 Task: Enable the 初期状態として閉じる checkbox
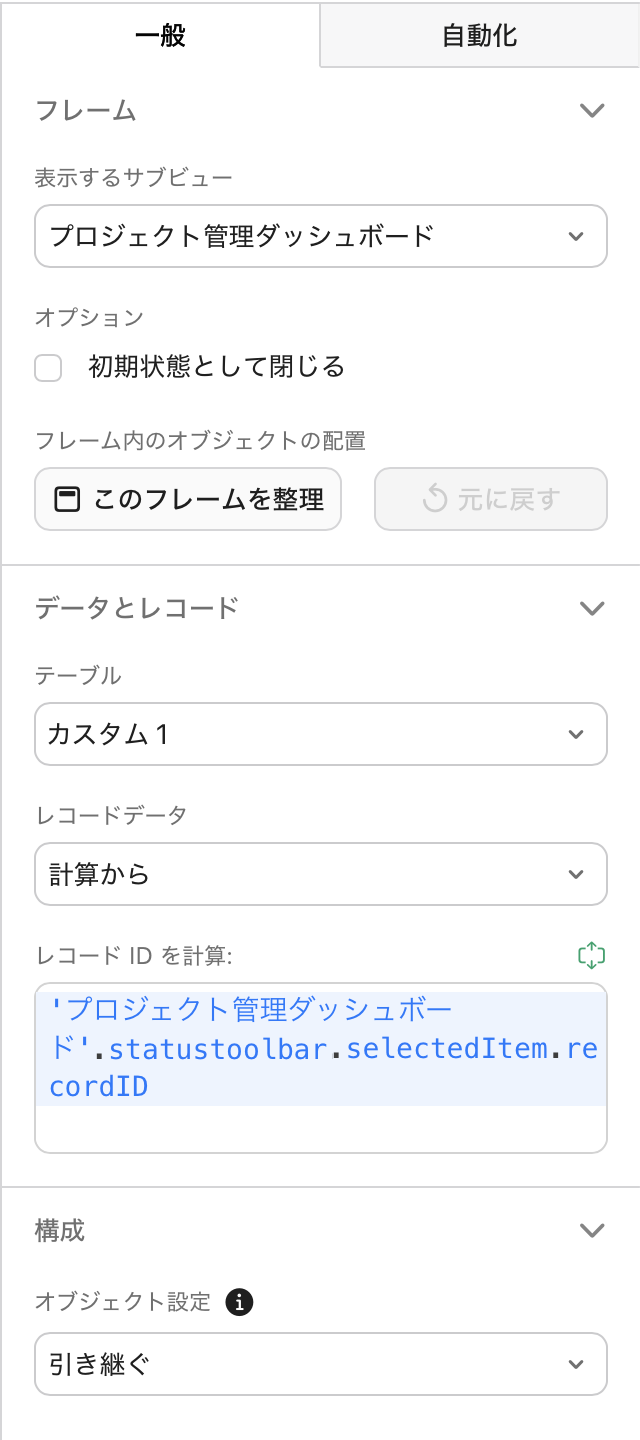click(x=47, y=369)
